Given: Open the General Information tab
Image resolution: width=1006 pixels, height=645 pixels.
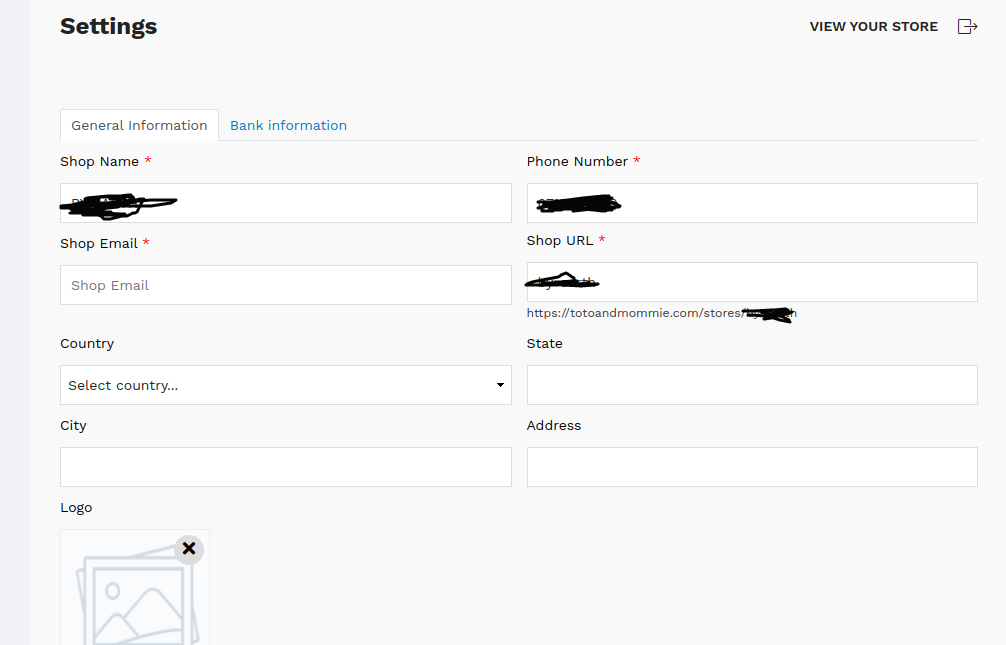Looking at the screenshot, I should 139,125.
